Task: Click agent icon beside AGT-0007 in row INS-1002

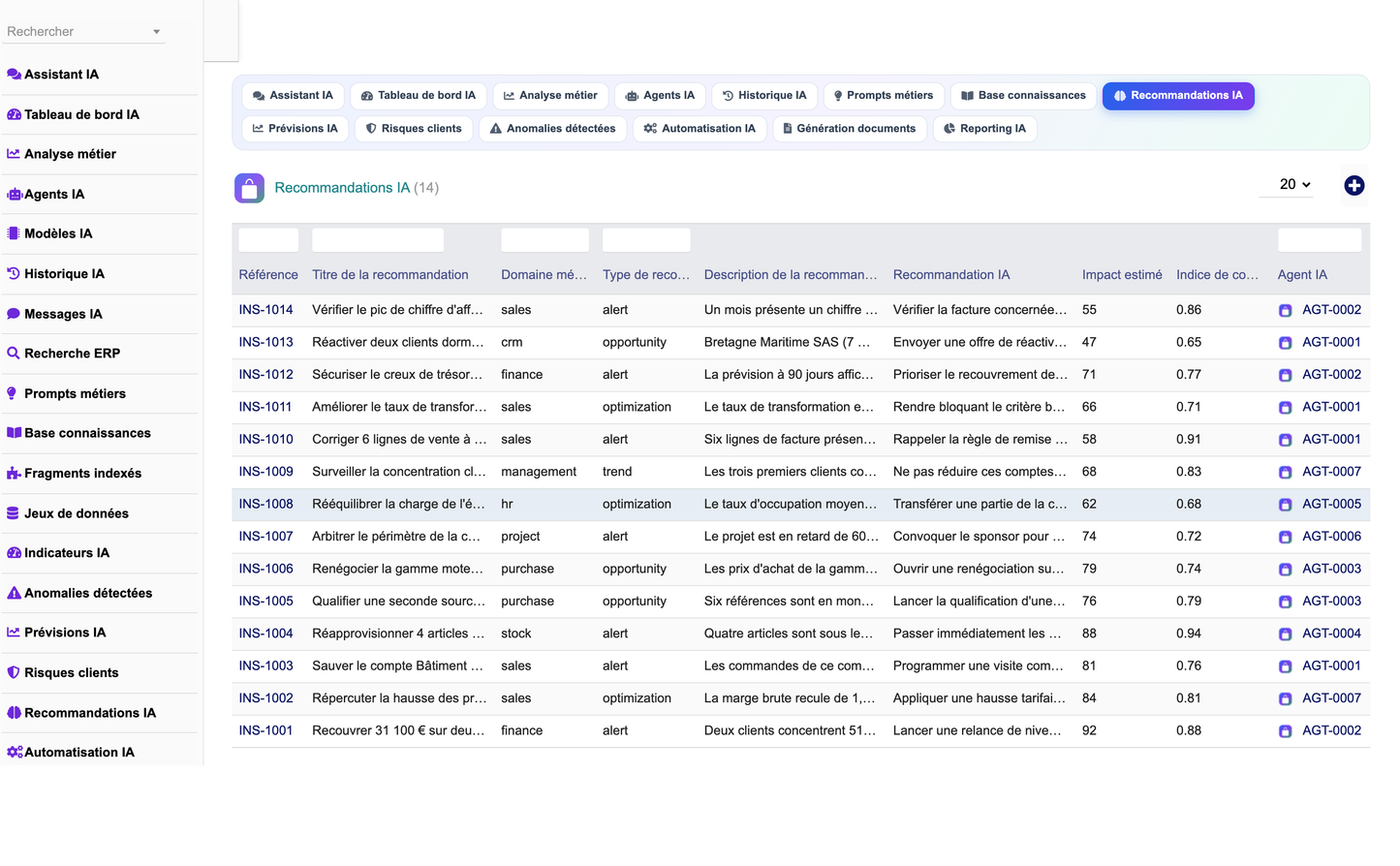Action: [x=1285, y=698]
